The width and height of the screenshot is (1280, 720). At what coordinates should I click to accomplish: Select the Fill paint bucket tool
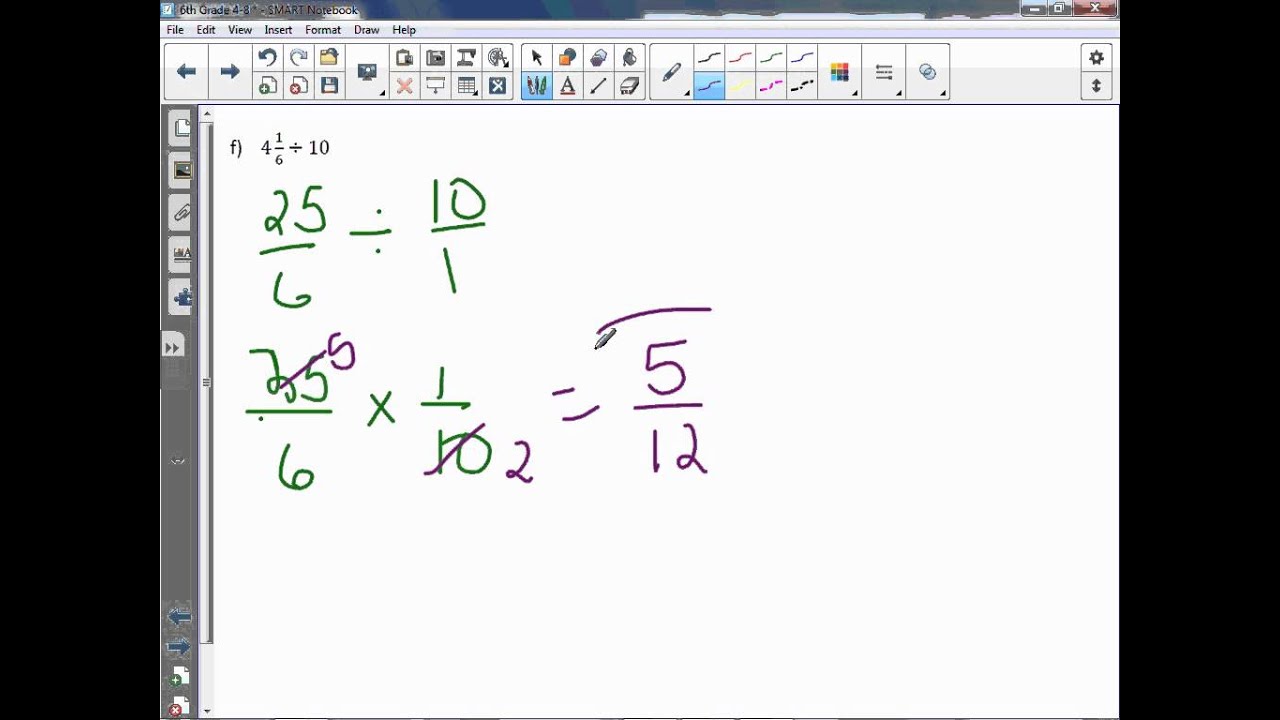(630, 58)
